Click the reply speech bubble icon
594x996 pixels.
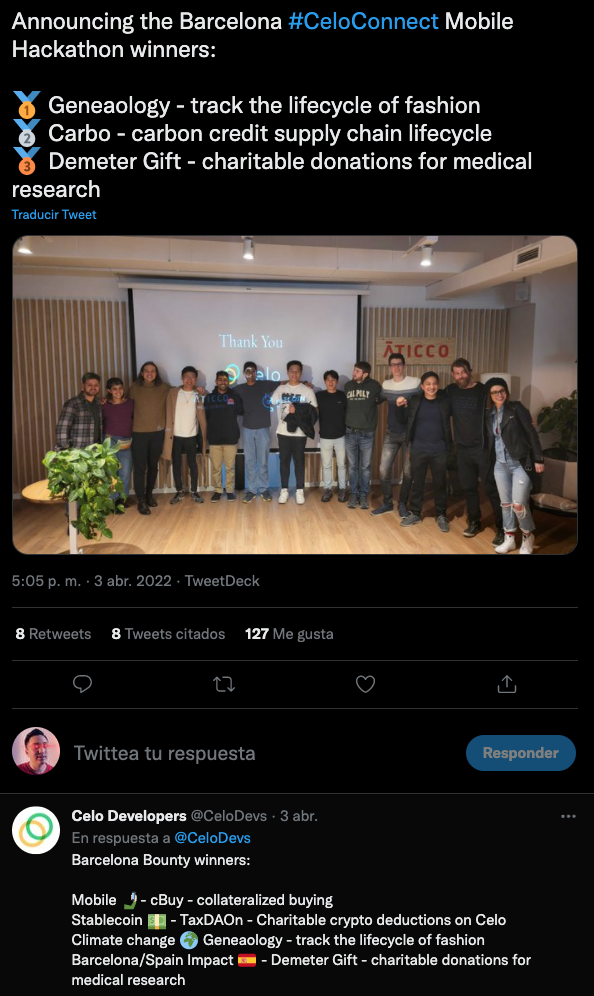[83, 684]
